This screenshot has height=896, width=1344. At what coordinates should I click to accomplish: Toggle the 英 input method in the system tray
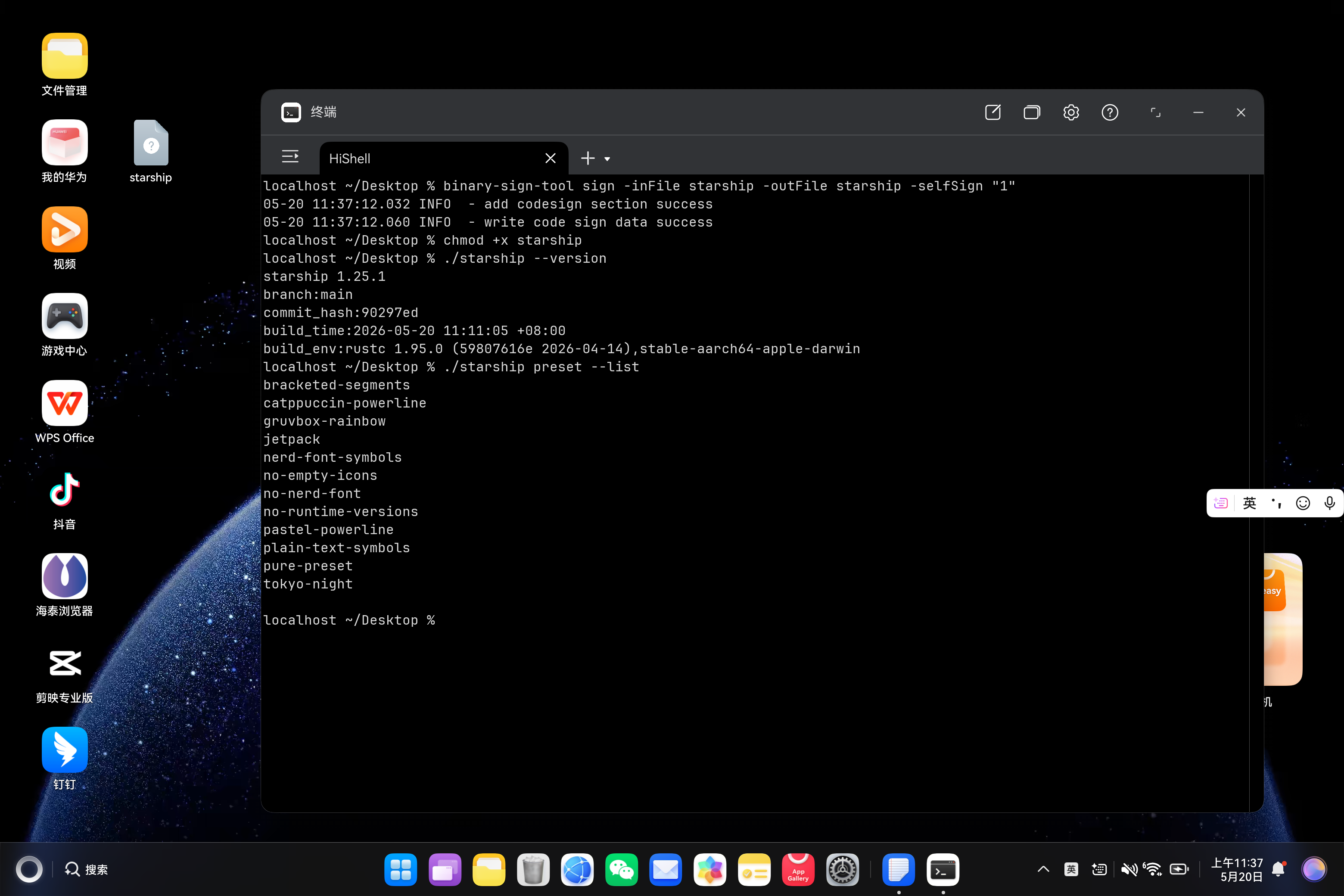[1071, 869]
